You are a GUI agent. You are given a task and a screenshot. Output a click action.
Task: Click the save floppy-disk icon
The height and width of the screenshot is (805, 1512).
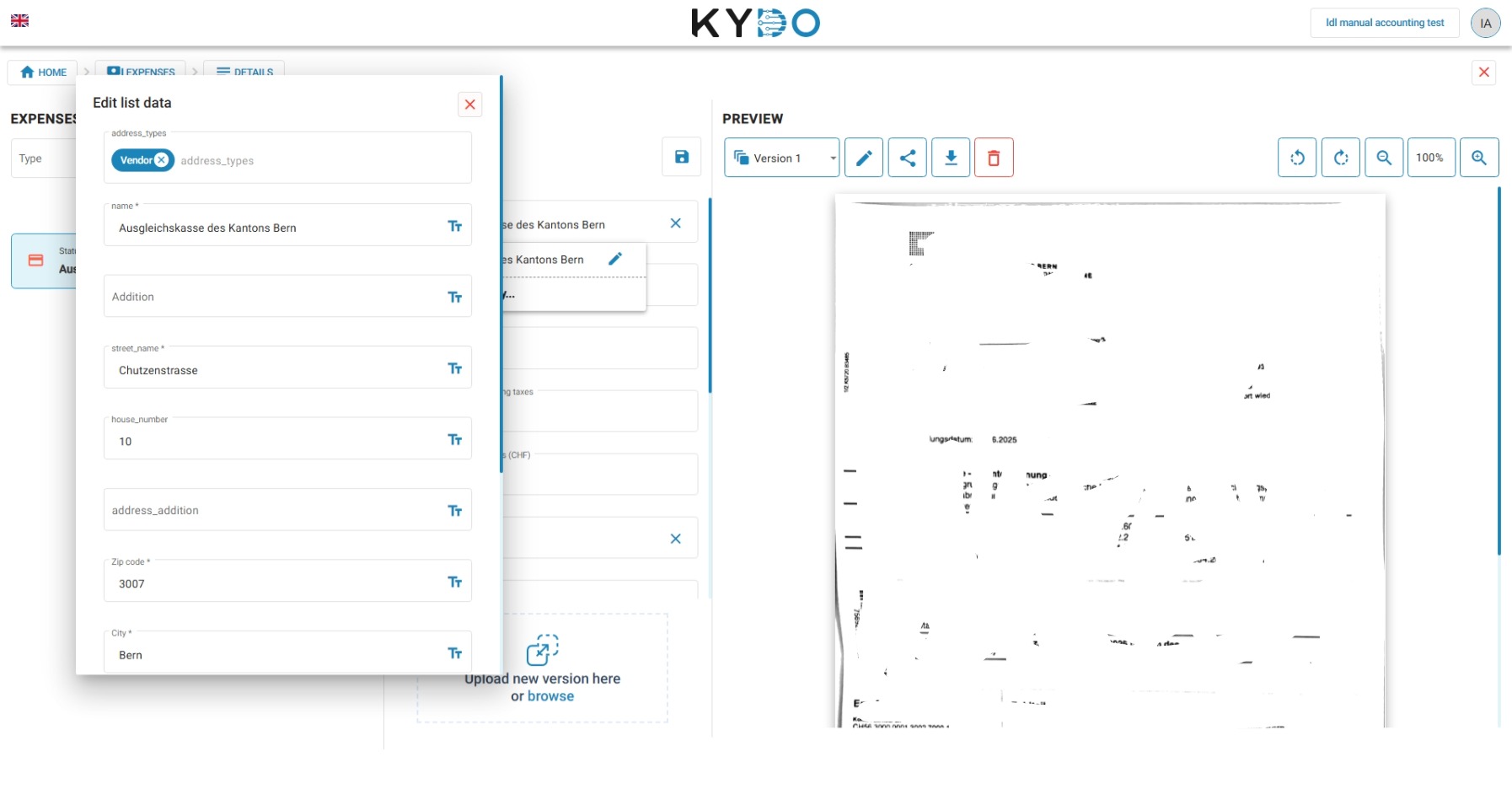(x=682, y=157)
